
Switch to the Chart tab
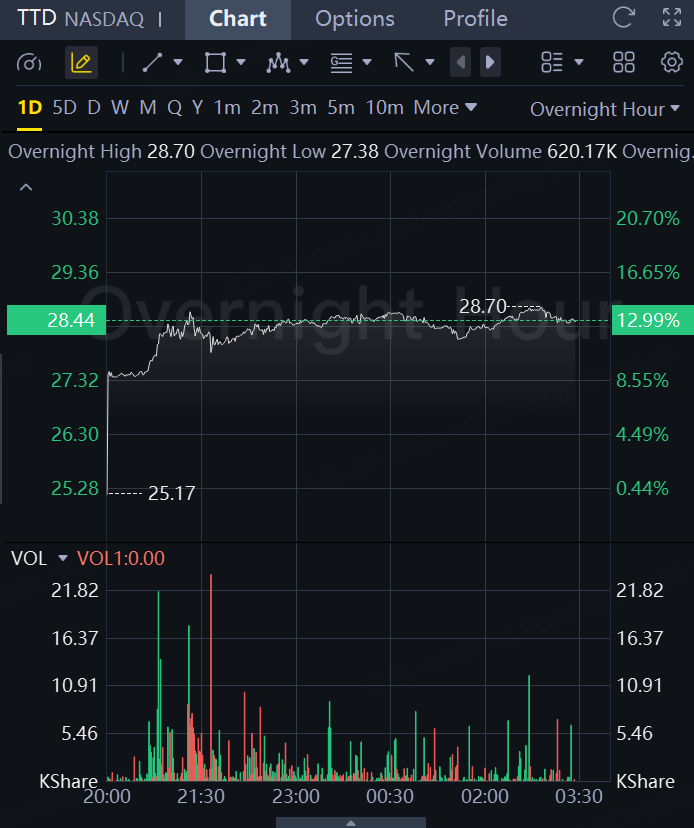point(238,20)
